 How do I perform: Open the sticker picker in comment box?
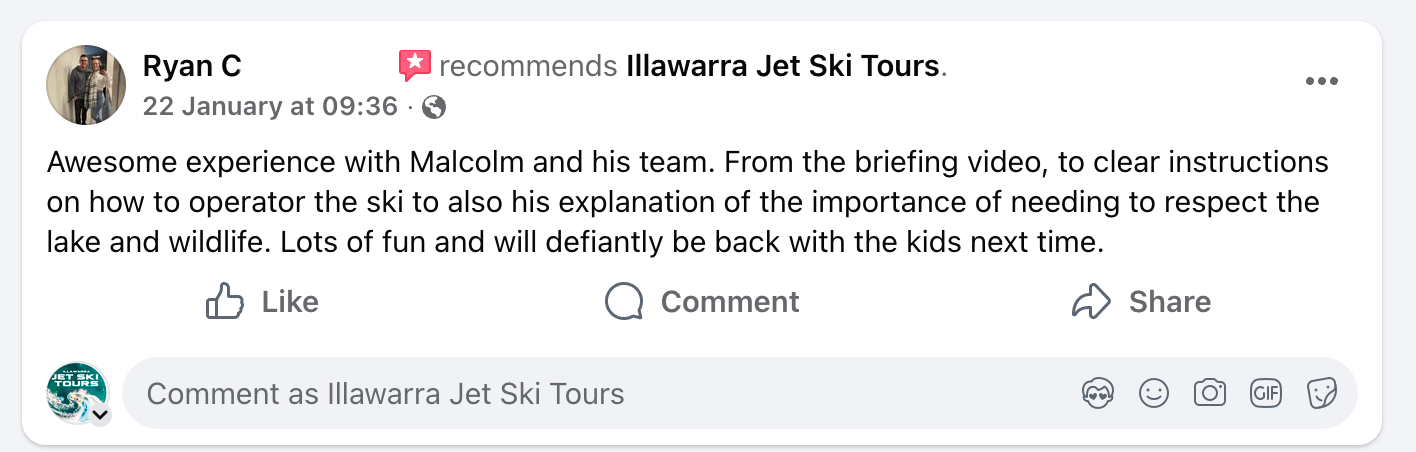click(x=1322, y=394)
